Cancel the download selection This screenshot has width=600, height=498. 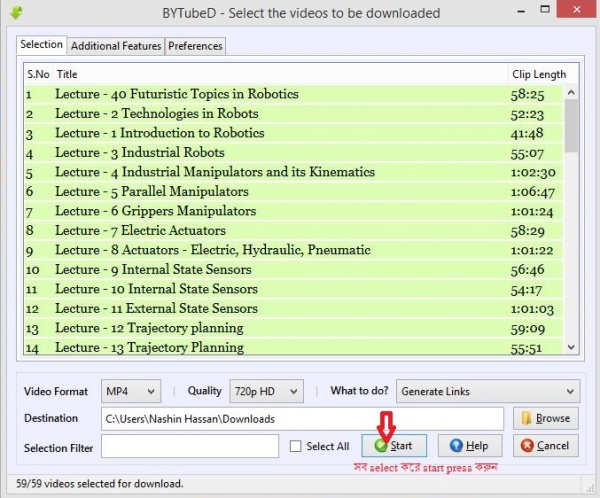click(545, 446)
